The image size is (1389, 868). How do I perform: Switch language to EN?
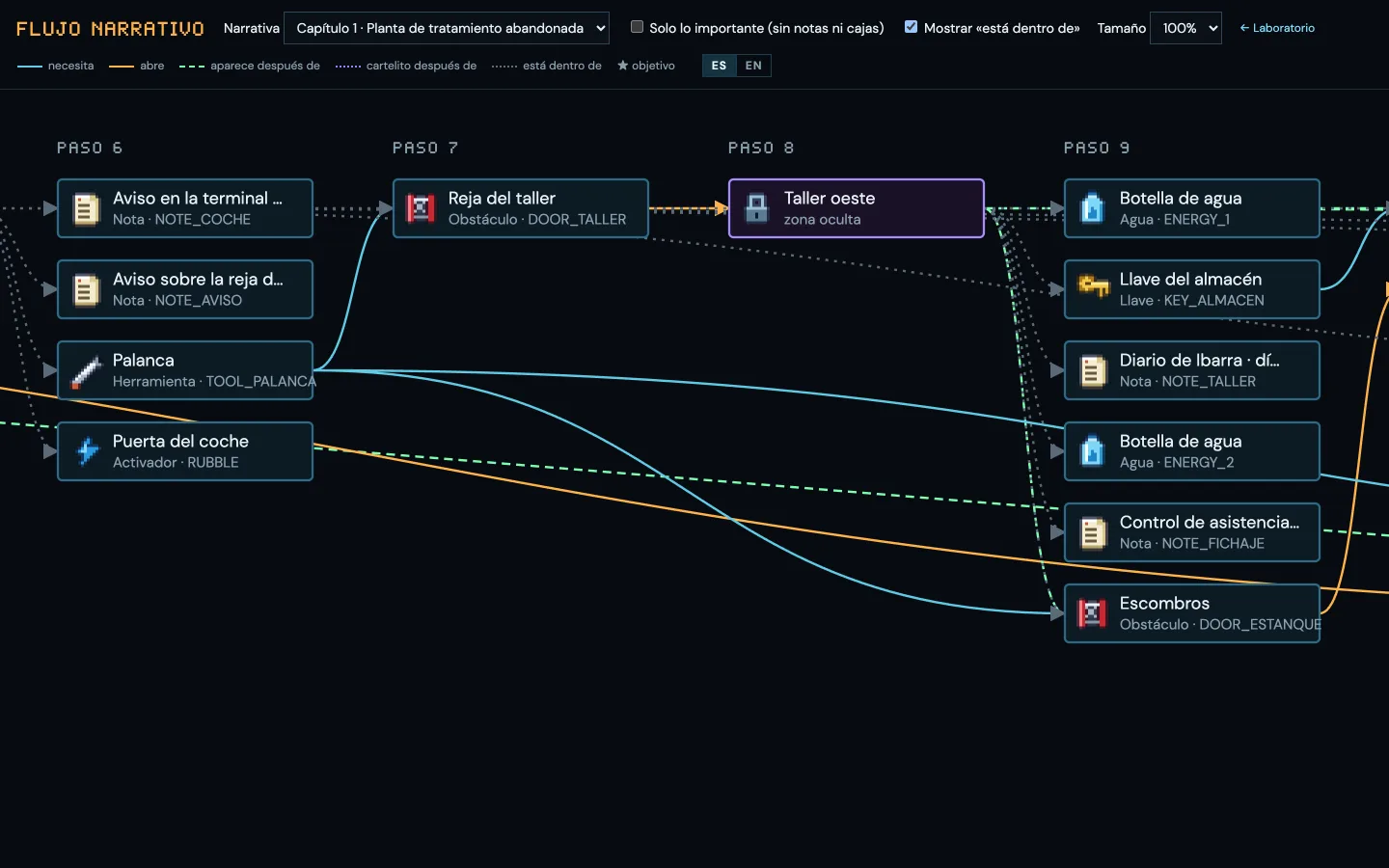pyautogui.click(x=753, y=66)
